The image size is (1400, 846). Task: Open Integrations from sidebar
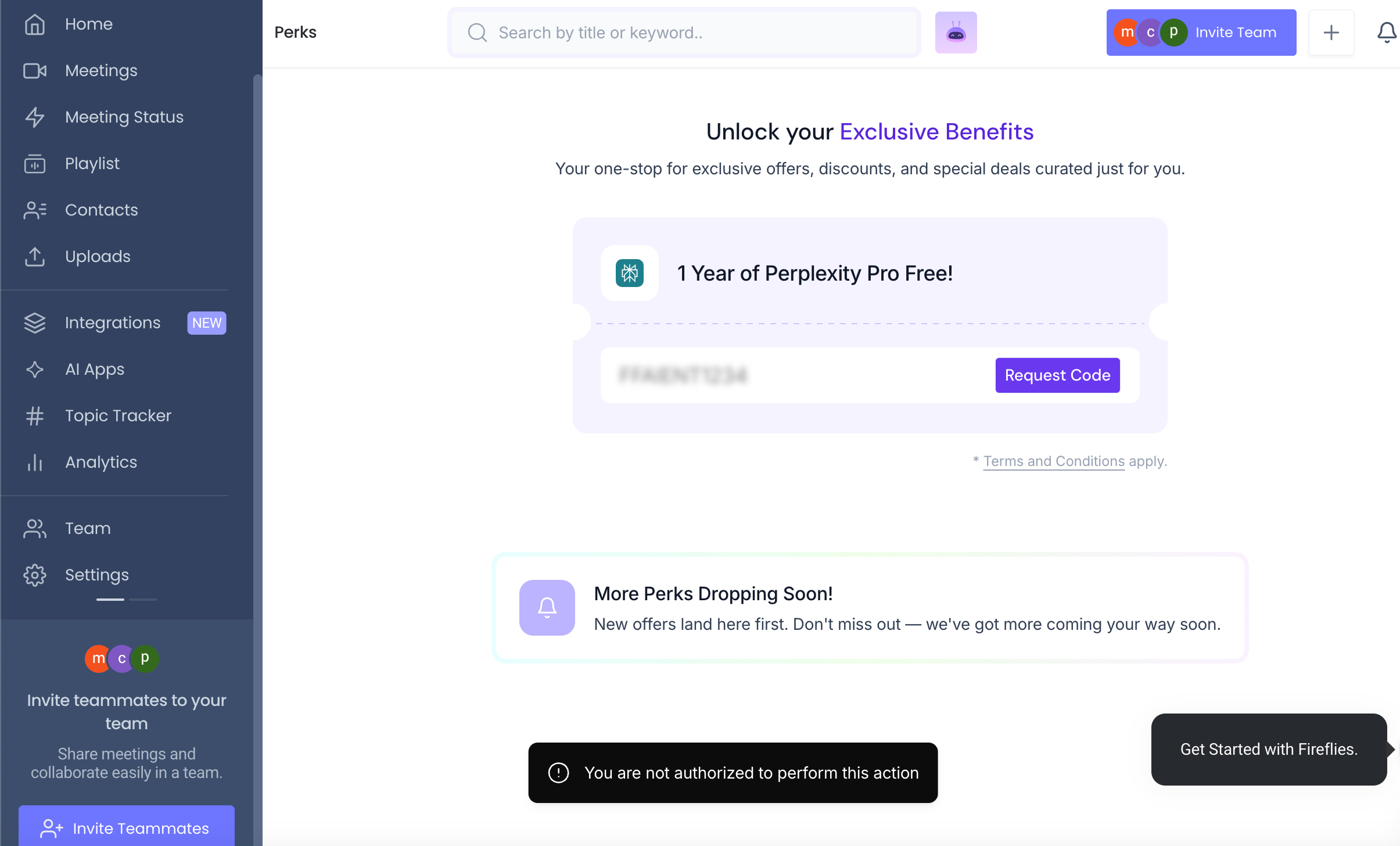[x=113, y=322]
